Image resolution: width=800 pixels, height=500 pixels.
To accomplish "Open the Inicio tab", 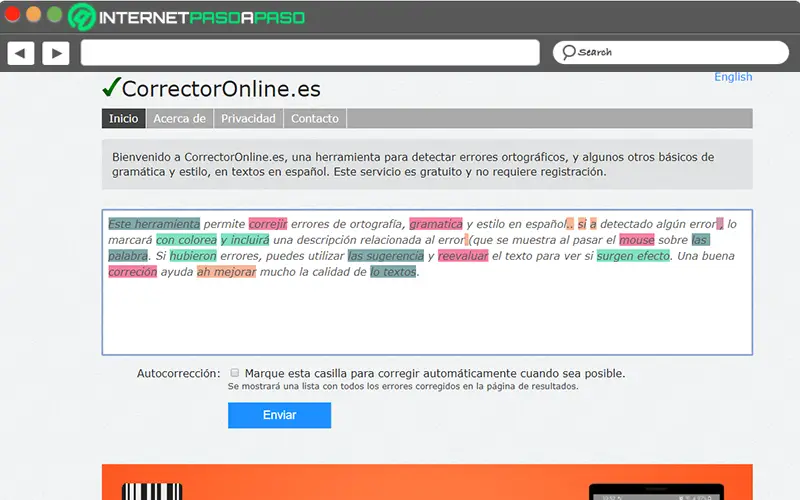I will [123, 118].
